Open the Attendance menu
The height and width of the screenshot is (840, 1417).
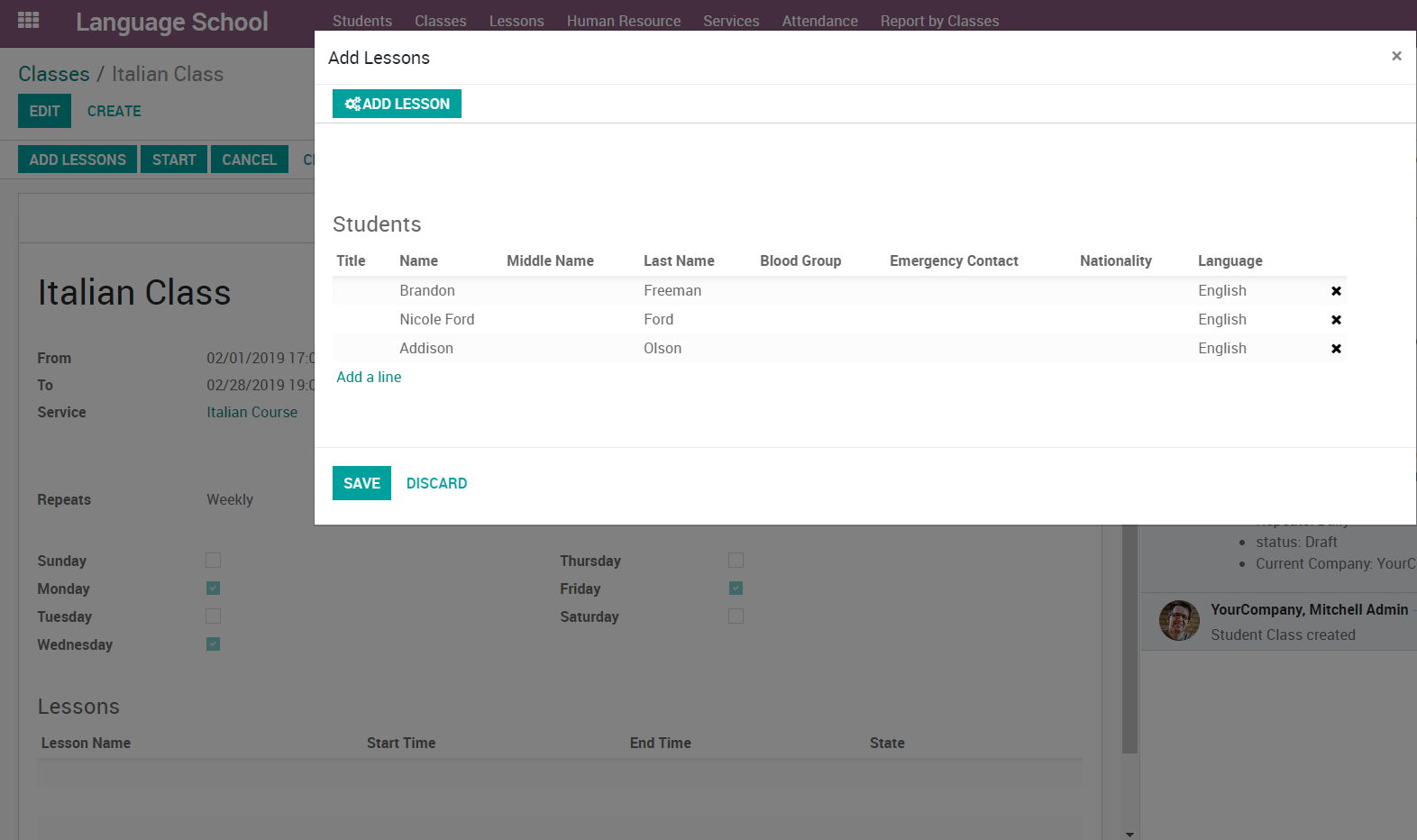pyautogui.click(x=819, y=21)
